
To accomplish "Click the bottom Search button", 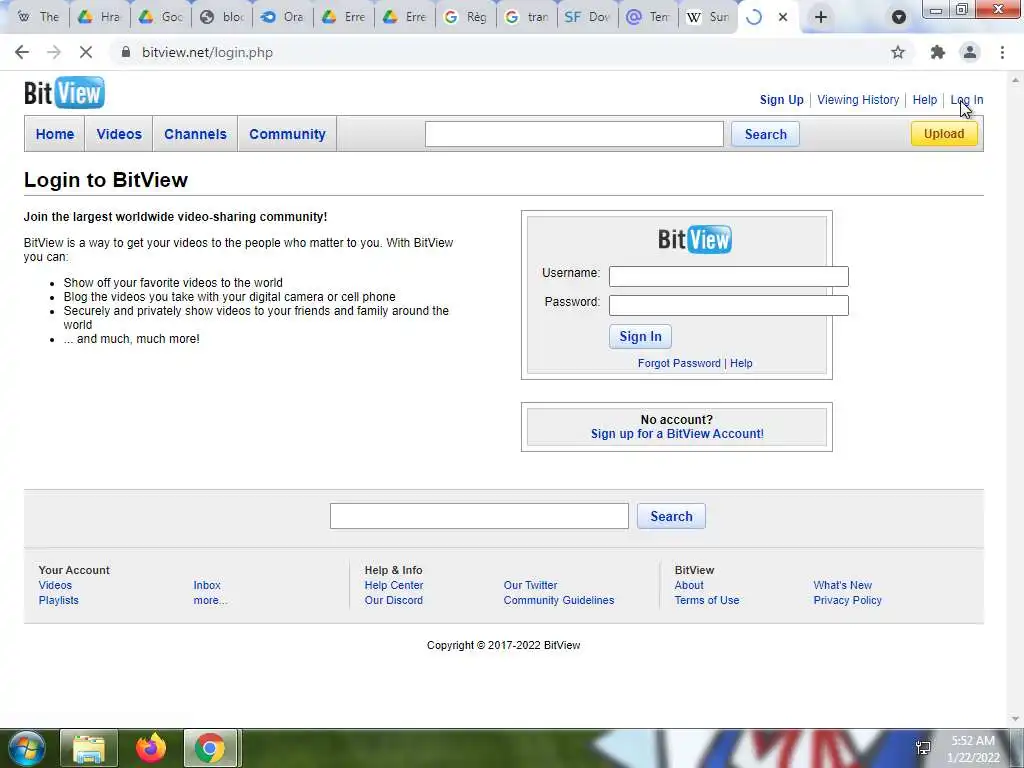I will (x=671, y=516).
